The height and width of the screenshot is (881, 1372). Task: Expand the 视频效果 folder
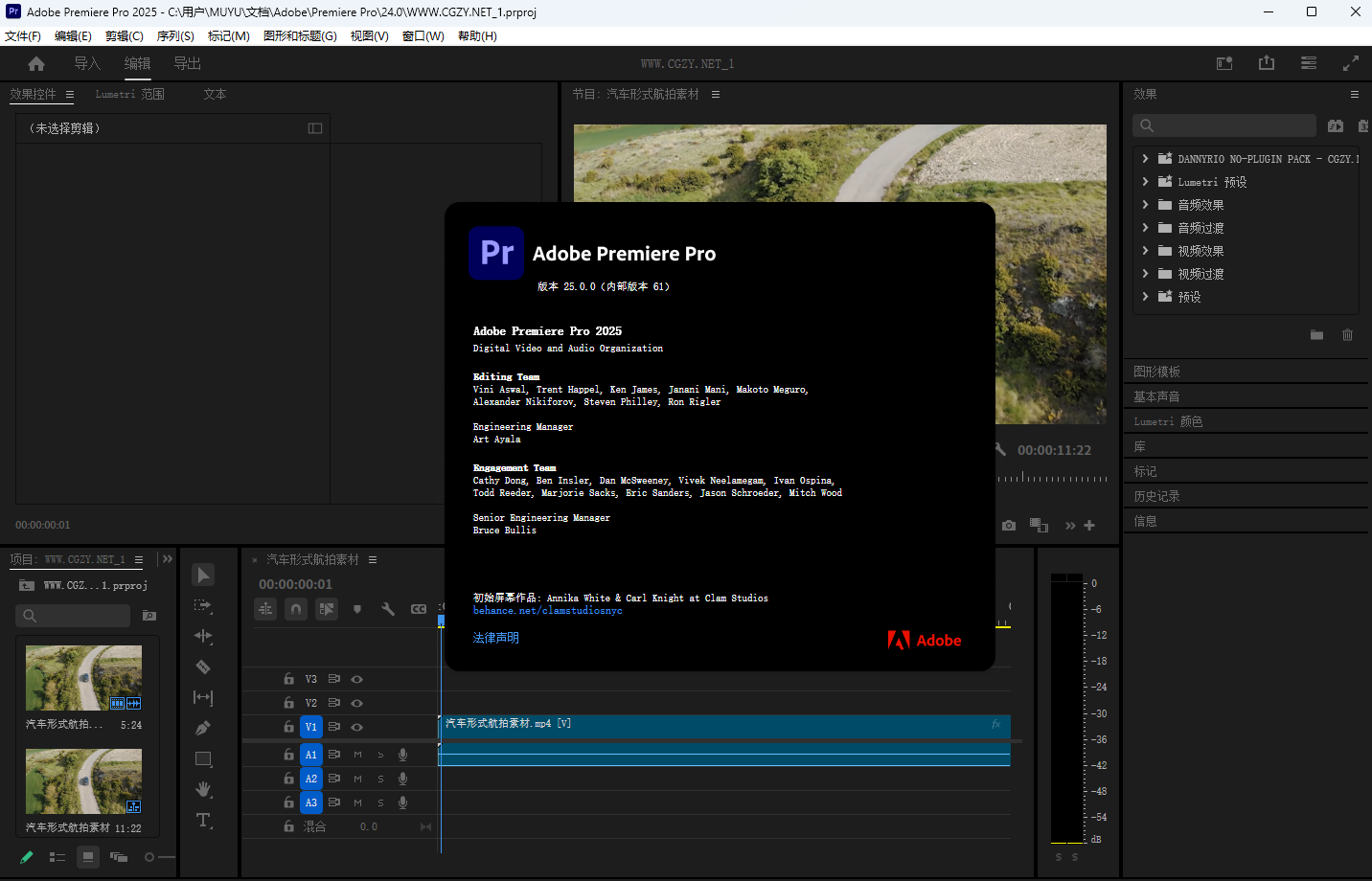1145,251
